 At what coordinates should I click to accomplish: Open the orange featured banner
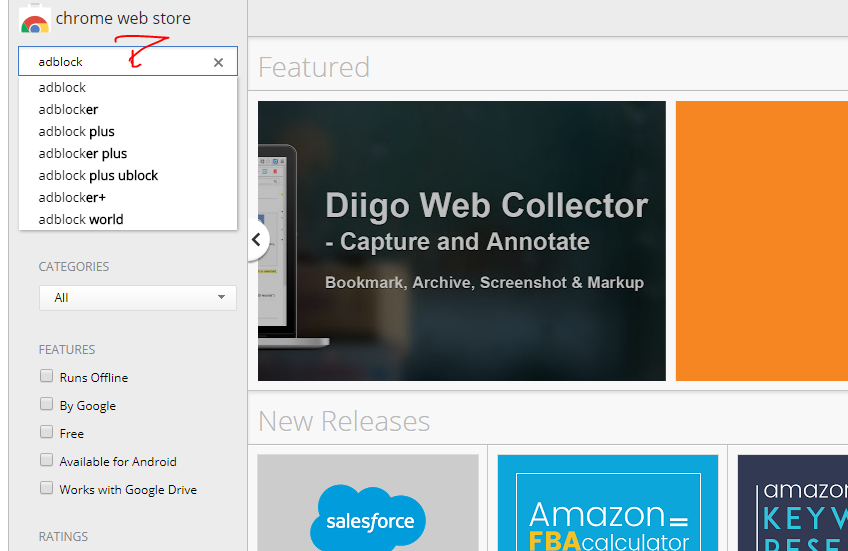(761, 241)
